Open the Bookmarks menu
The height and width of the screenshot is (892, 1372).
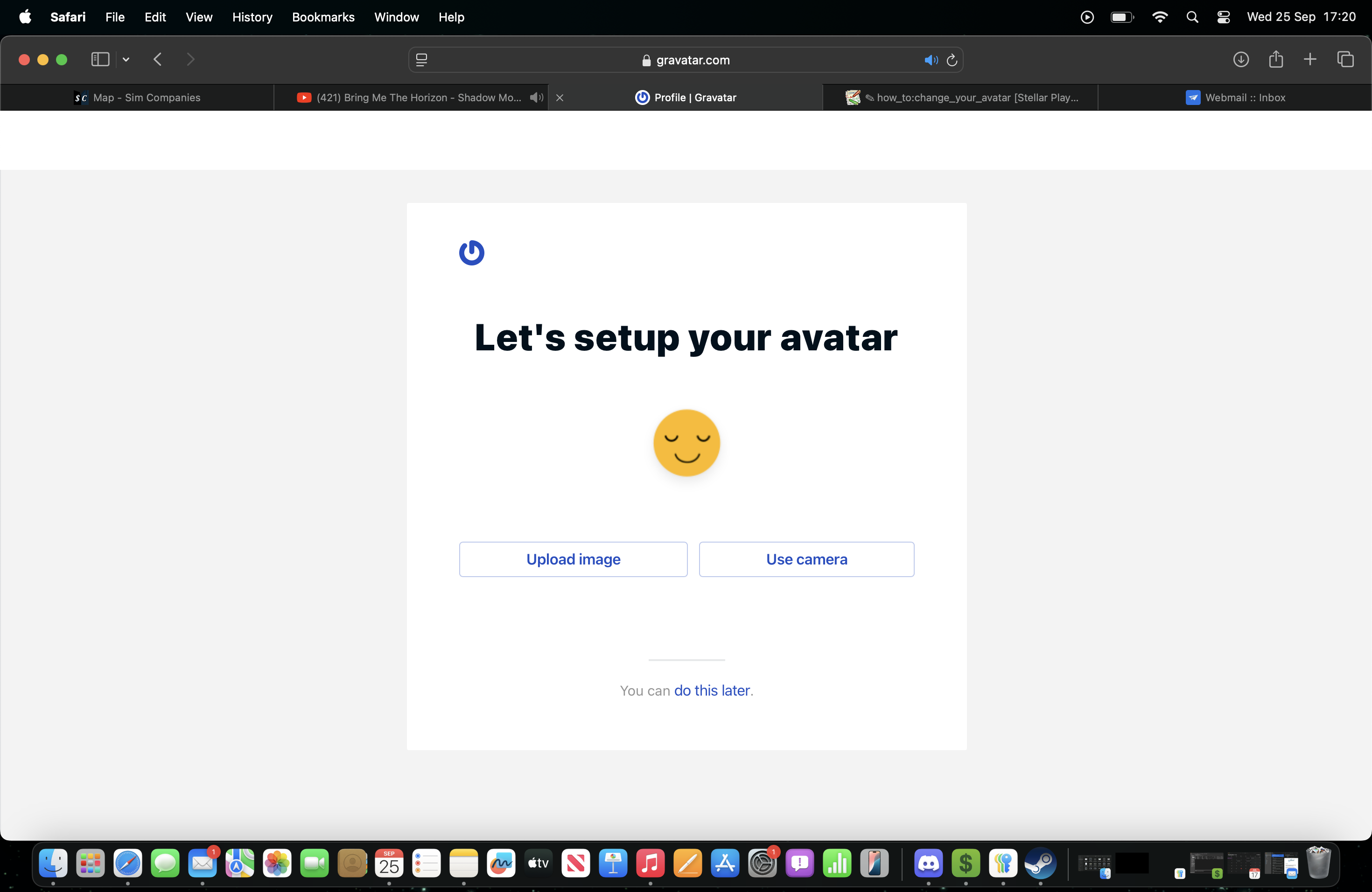tap(323, 17)
